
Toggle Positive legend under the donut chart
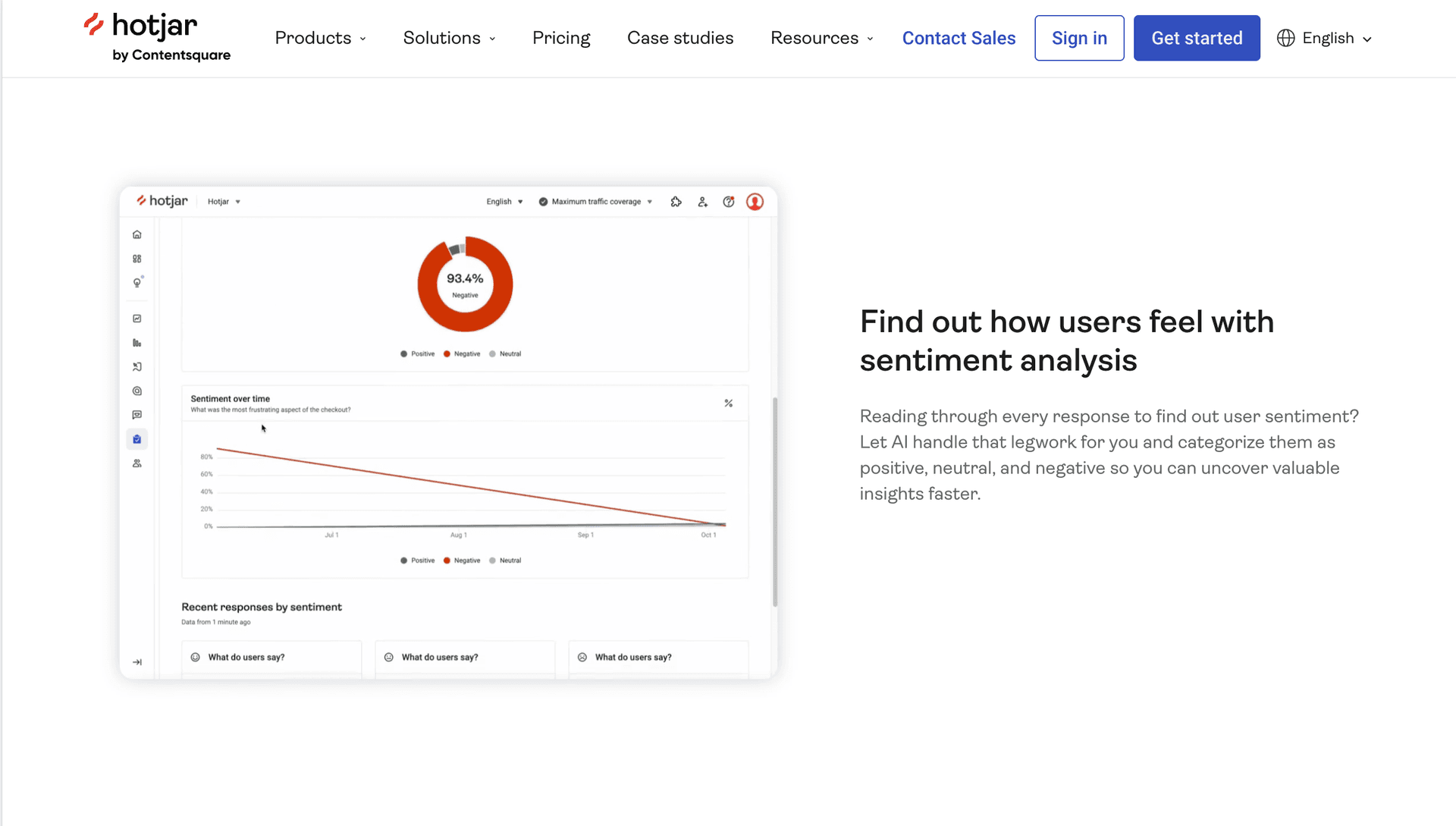click(418, 354)
